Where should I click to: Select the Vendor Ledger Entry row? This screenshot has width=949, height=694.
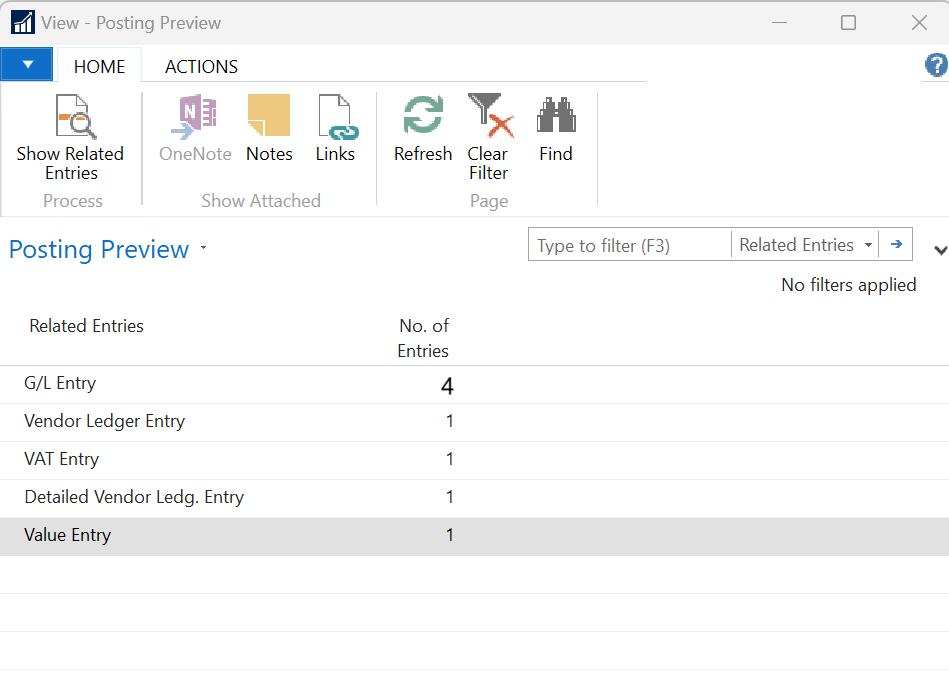[x=104, y=422]
